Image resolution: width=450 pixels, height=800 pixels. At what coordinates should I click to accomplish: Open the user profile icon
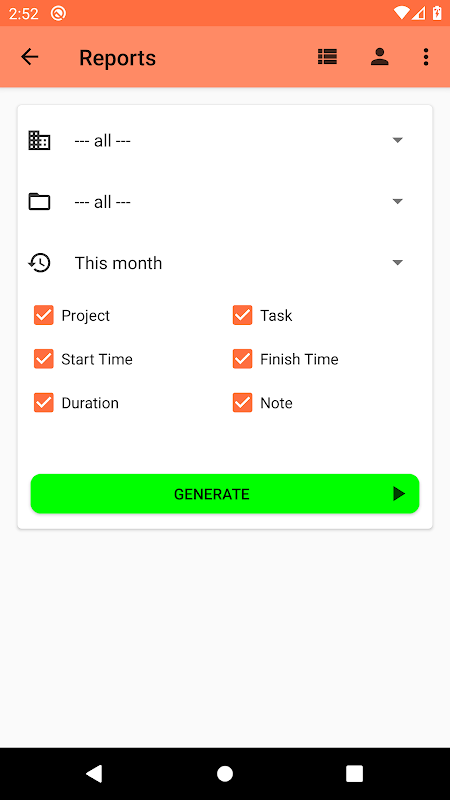(380, 57)
